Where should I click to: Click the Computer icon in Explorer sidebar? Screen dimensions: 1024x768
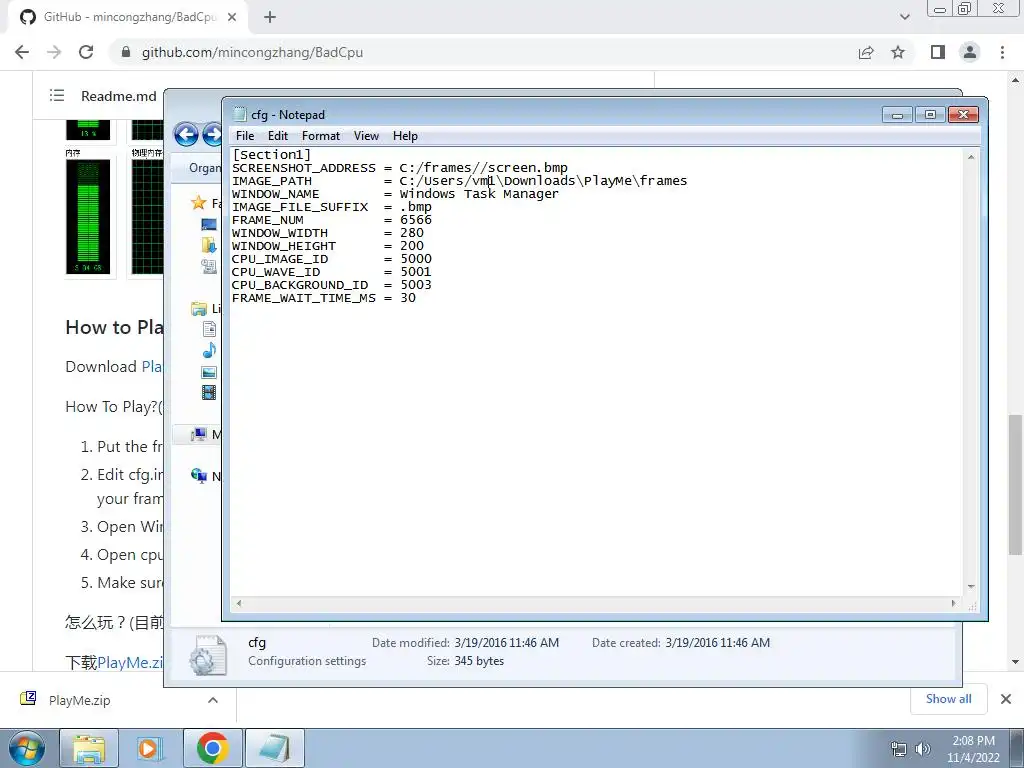tap(199, 434)
